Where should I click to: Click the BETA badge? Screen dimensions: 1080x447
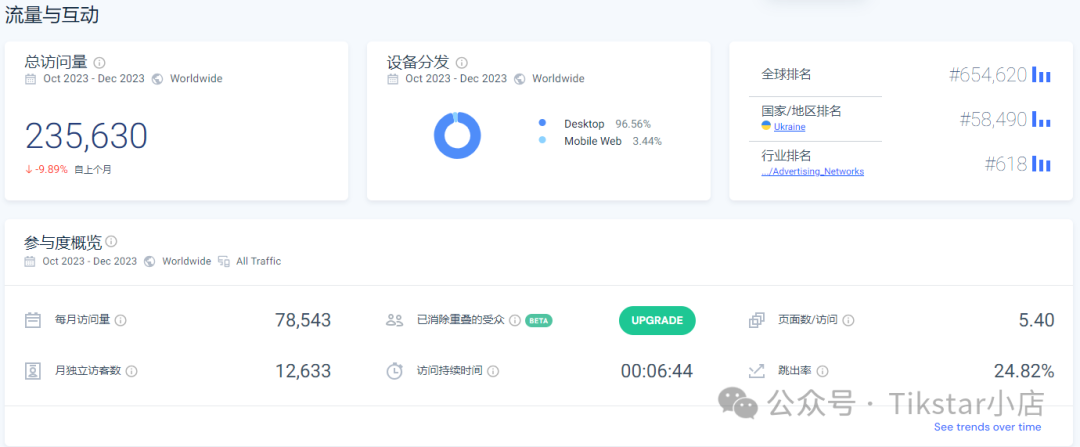point(539,320)
